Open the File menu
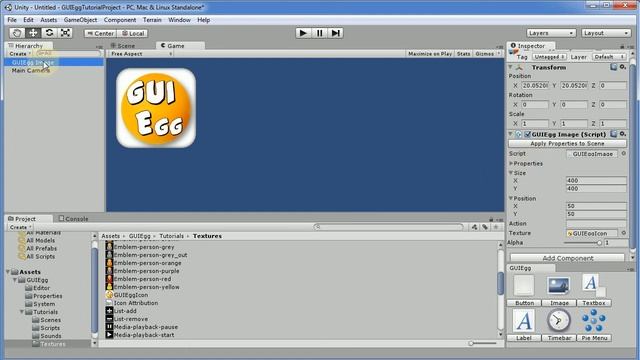 (12, 20)
